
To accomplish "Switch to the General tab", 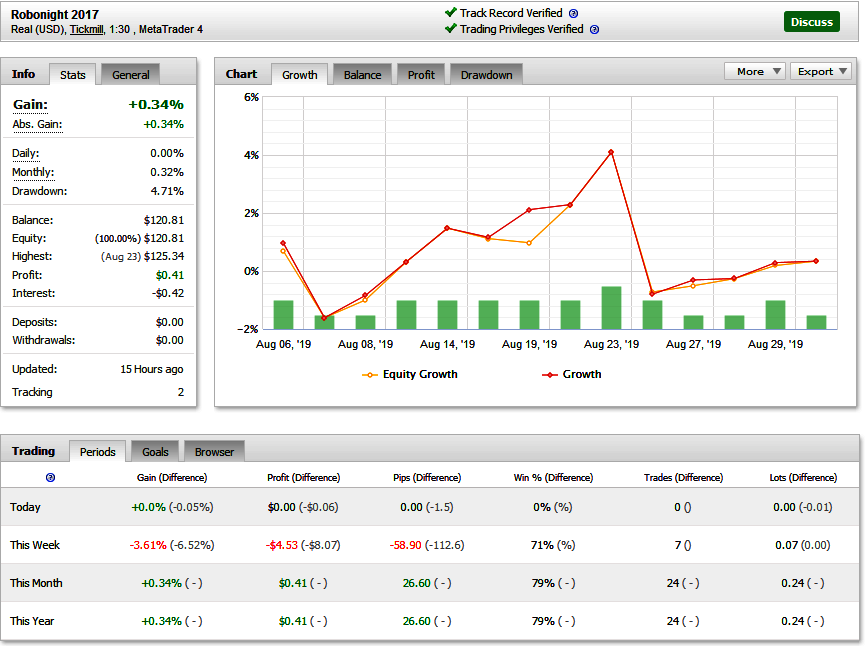I will (x=131, y=75).
